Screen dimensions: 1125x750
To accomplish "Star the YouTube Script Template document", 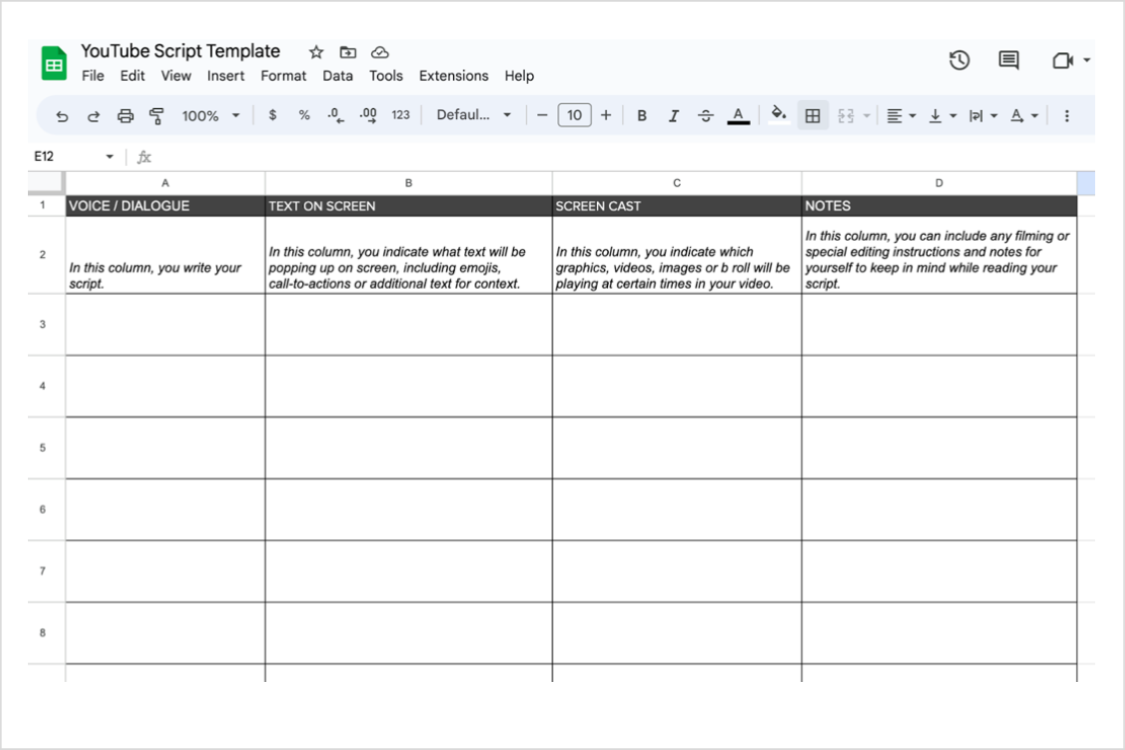I will point(316,52).
